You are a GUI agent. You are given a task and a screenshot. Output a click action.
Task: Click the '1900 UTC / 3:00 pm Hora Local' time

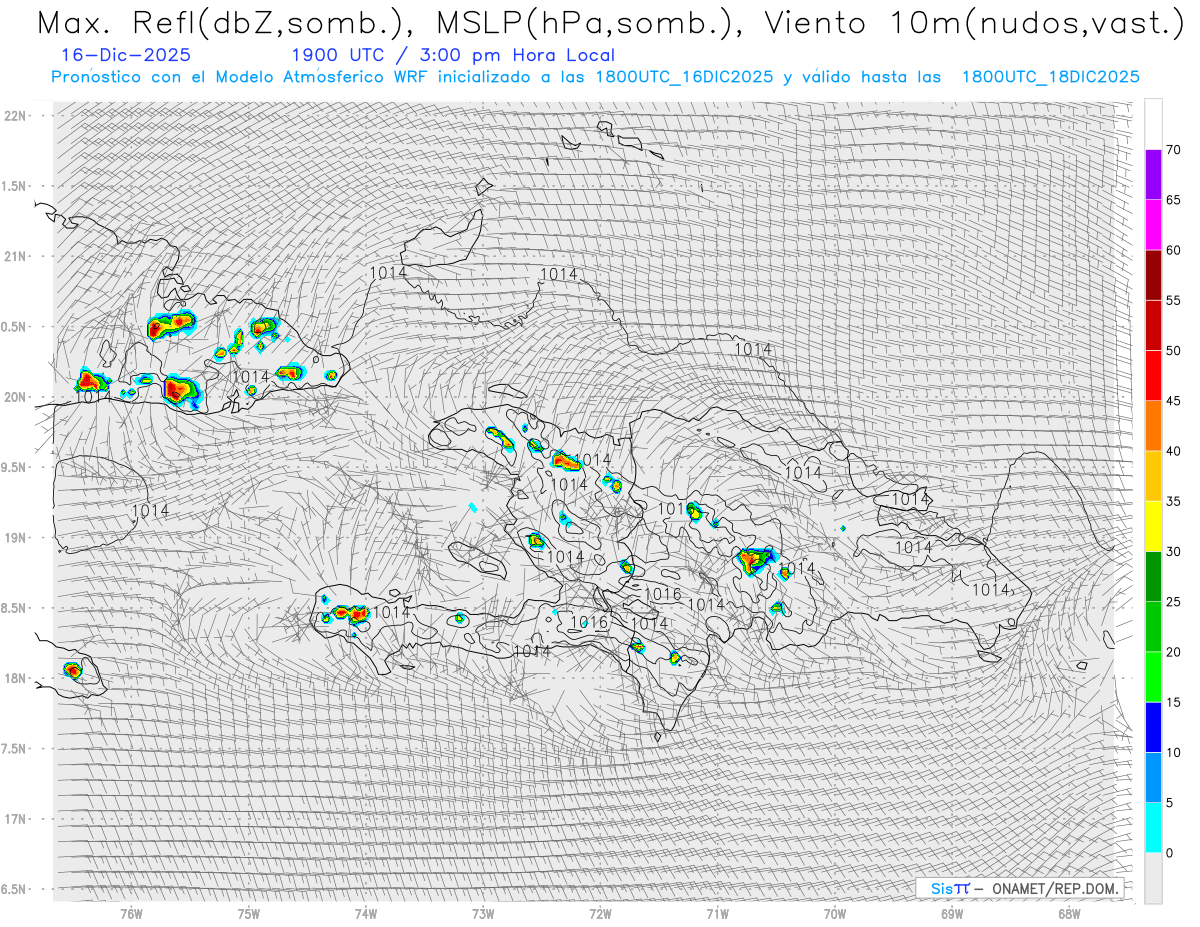(453, 56)
